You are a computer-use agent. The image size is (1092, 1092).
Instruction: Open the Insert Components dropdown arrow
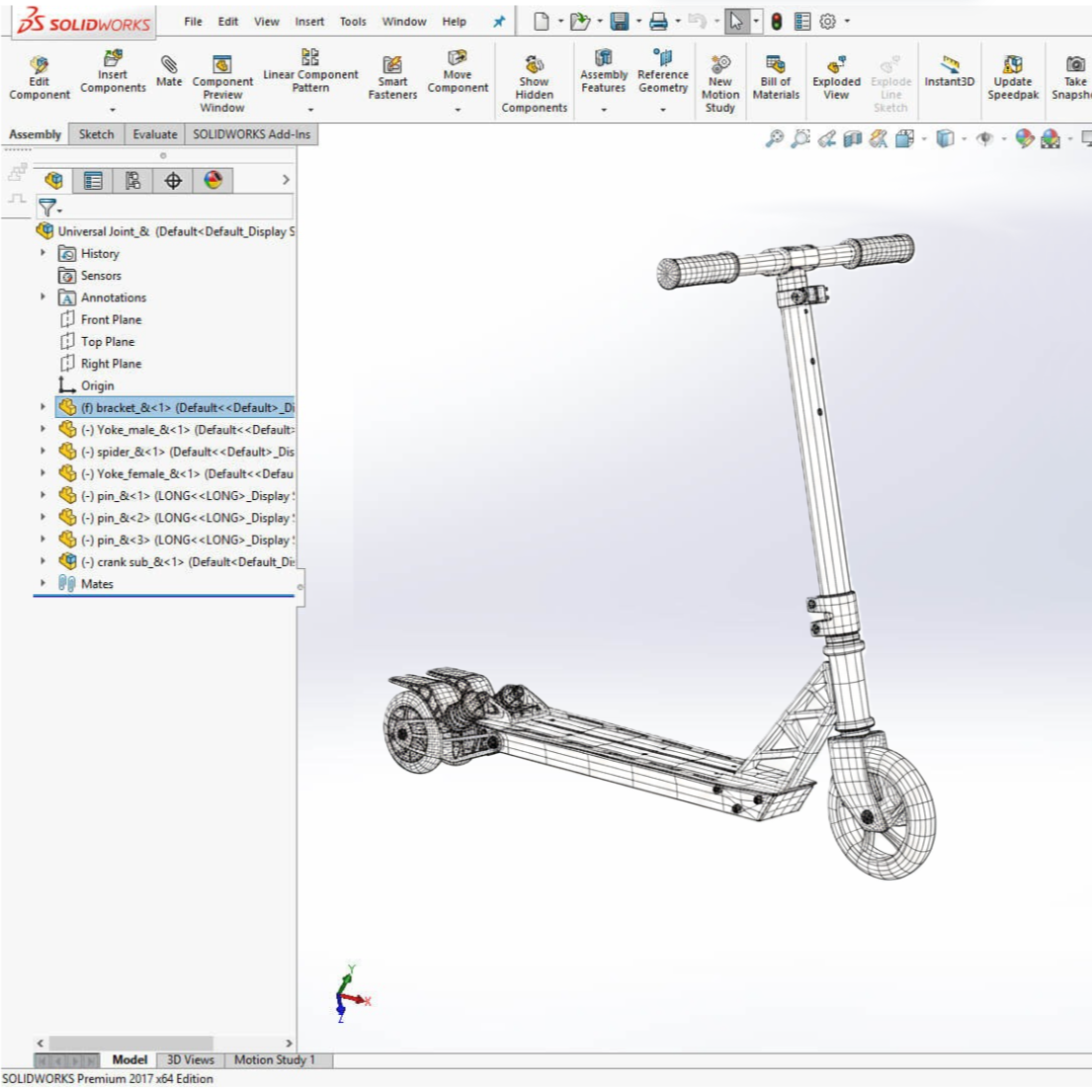tap(113, 110)
